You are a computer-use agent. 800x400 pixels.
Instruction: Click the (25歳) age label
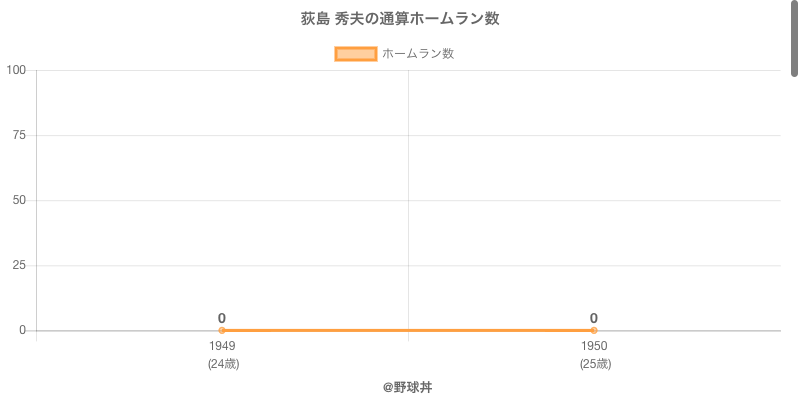click(595, 364)
